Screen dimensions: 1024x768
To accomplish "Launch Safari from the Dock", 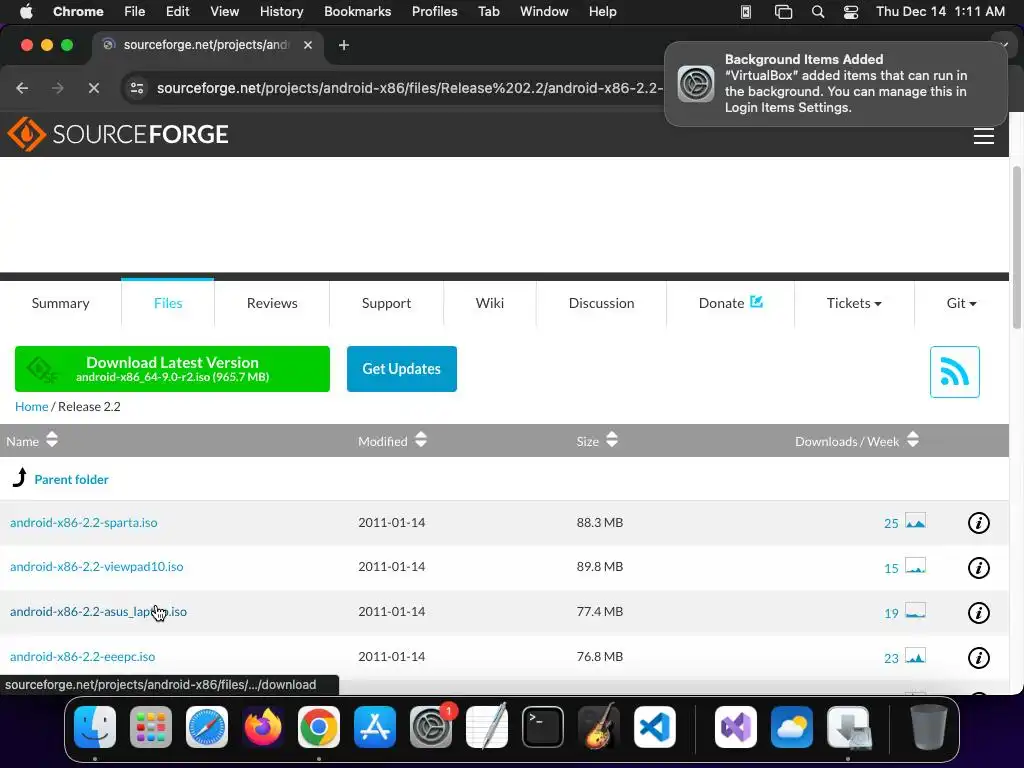I will click(207, 727).
